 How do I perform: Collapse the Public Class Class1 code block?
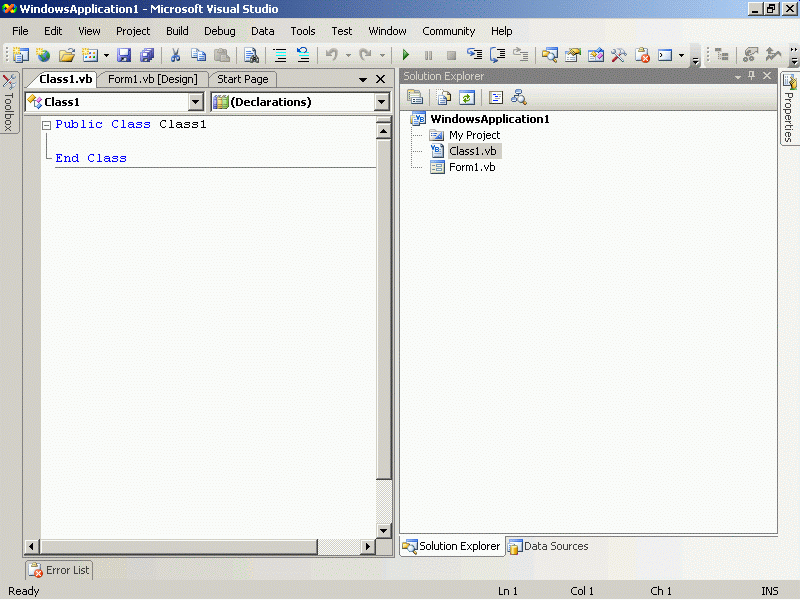pos(46,125)
